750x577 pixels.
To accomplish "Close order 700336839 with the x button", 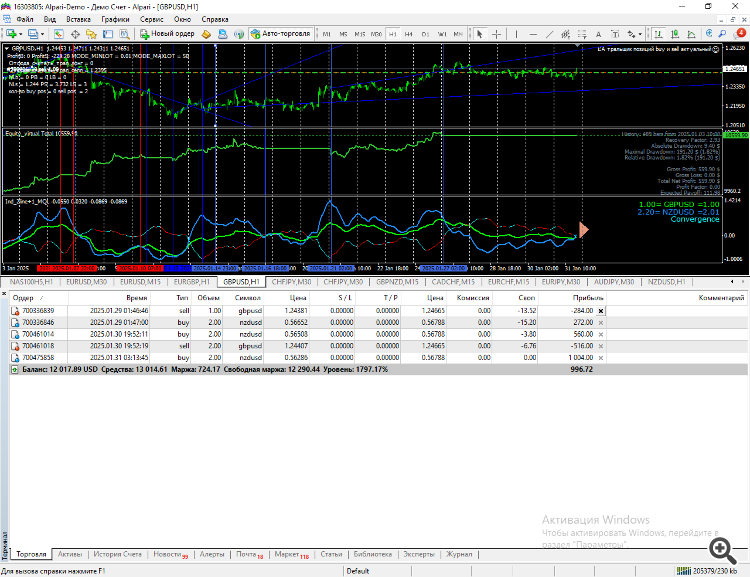I will click(x=601, y=311).
